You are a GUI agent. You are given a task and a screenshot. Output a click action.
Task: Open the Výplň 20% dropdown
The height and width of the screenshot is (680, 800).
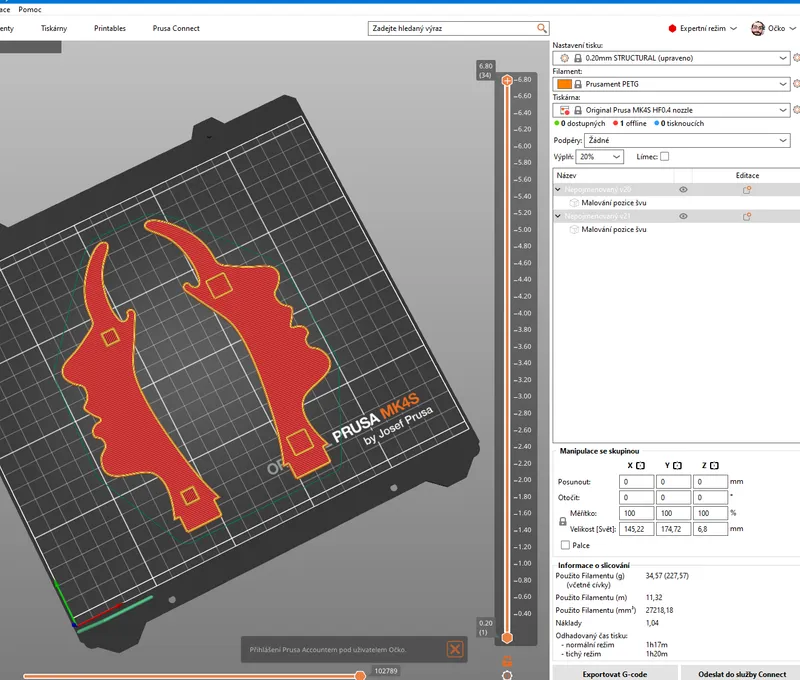click(599, 157)
